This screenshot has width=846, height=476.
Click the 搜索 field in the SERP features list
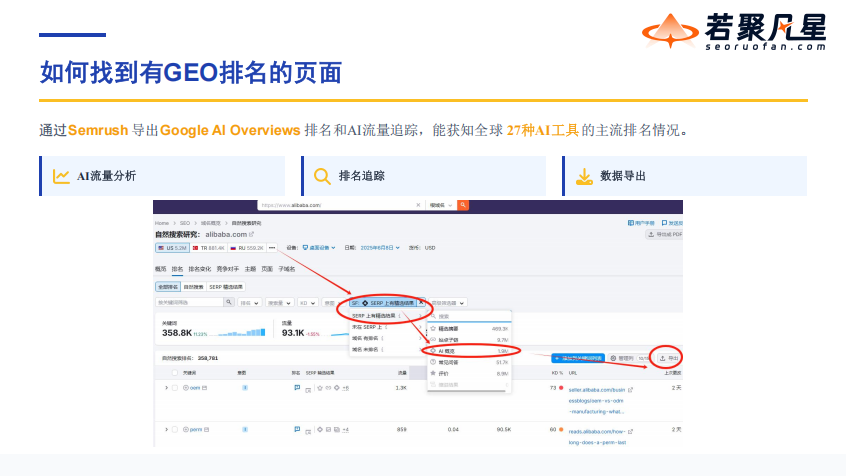click(469, 316)
